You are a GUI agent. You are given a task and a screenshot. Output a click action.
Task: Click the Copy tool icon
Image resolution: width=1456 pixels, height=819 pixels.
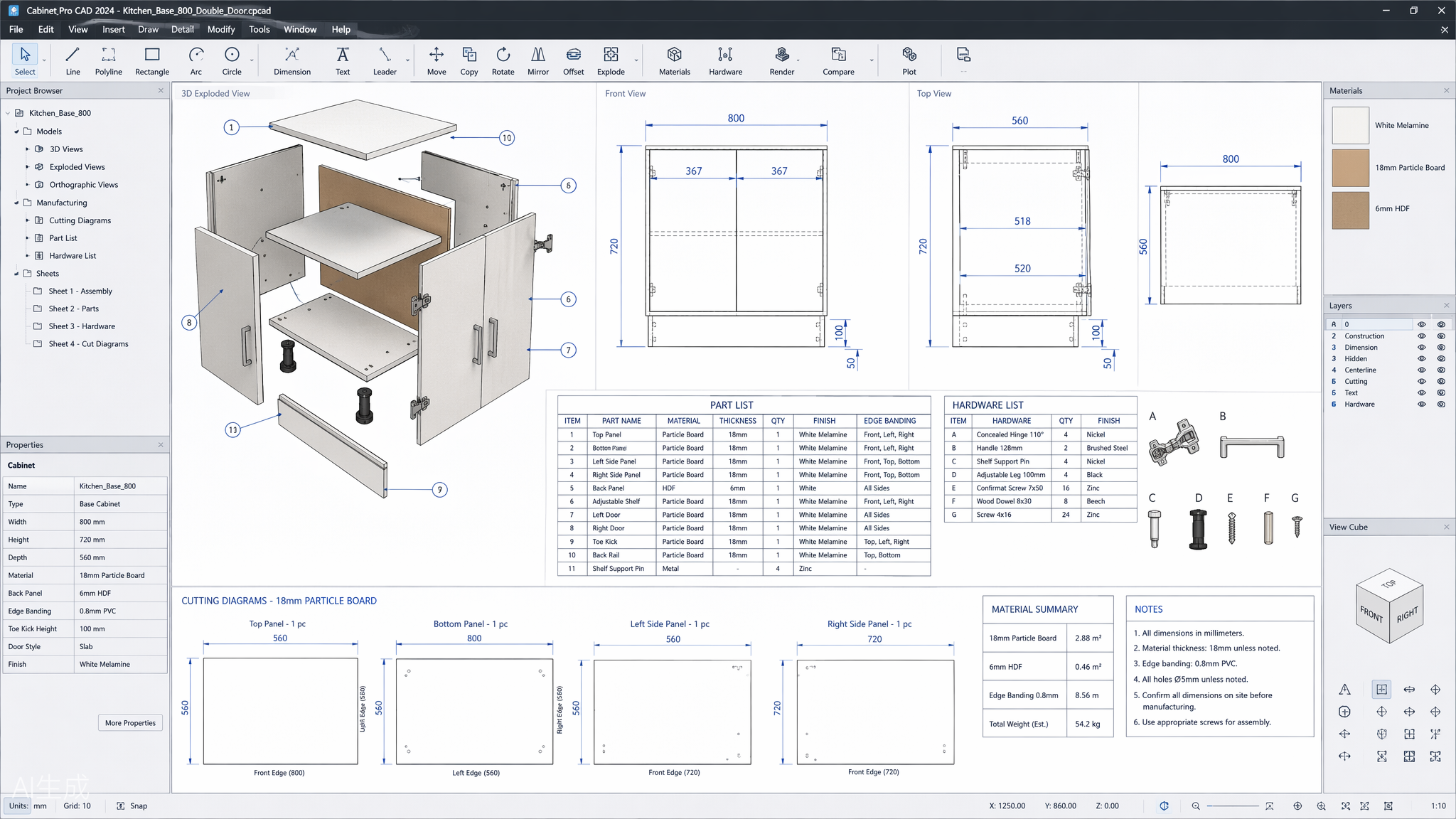469,55
